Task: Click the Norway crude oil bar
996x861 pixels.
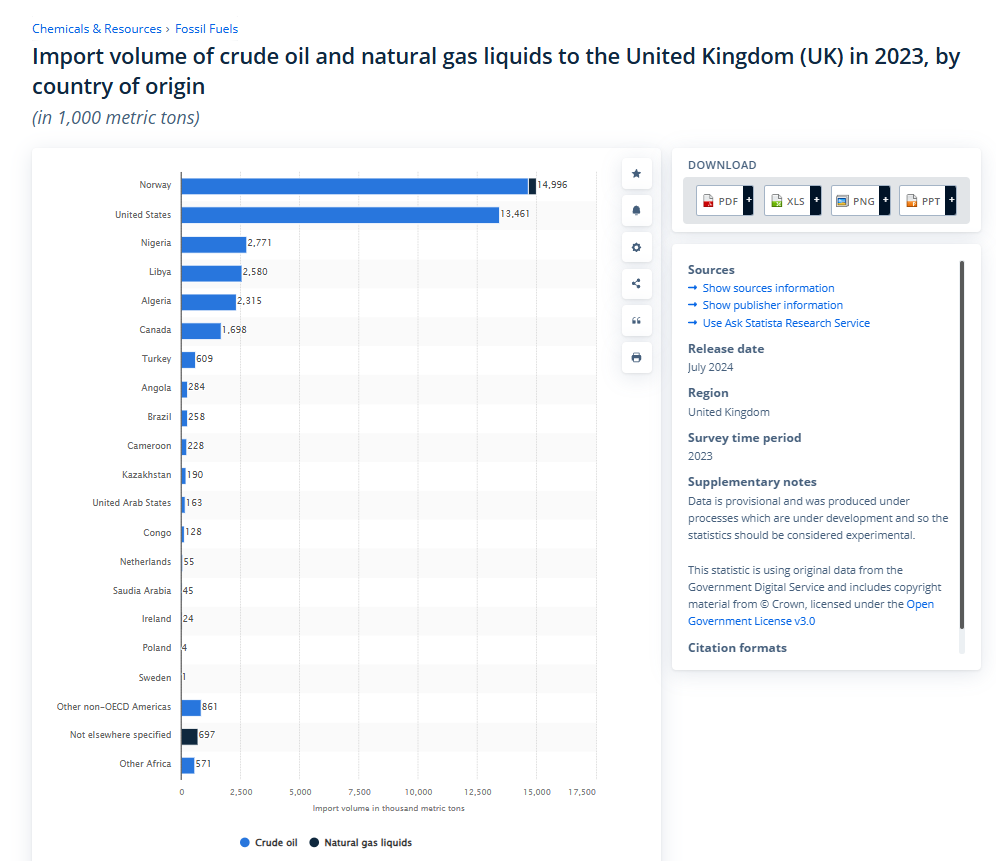Action: 354,186
